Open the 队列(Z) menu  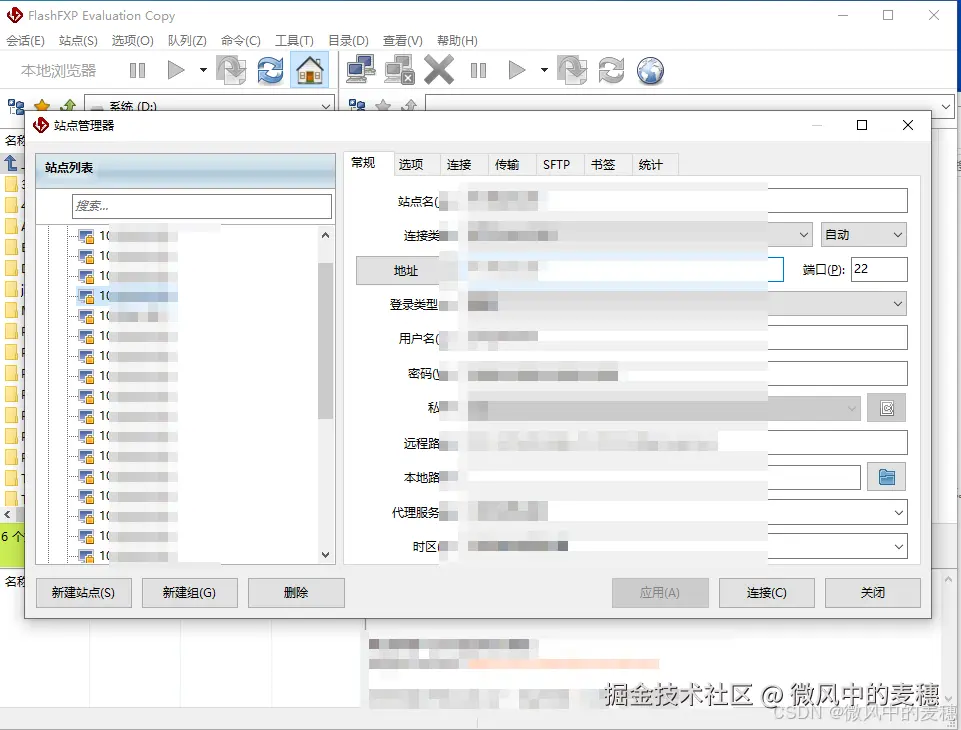click(x=187, y=40)
